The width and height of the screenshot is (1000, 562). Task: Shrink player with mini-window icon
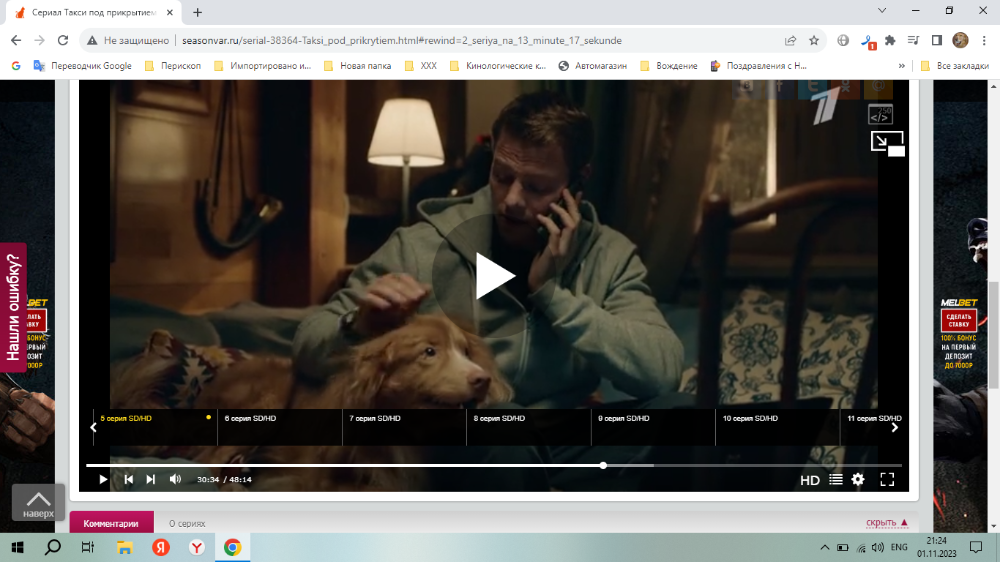pos(887,143)
